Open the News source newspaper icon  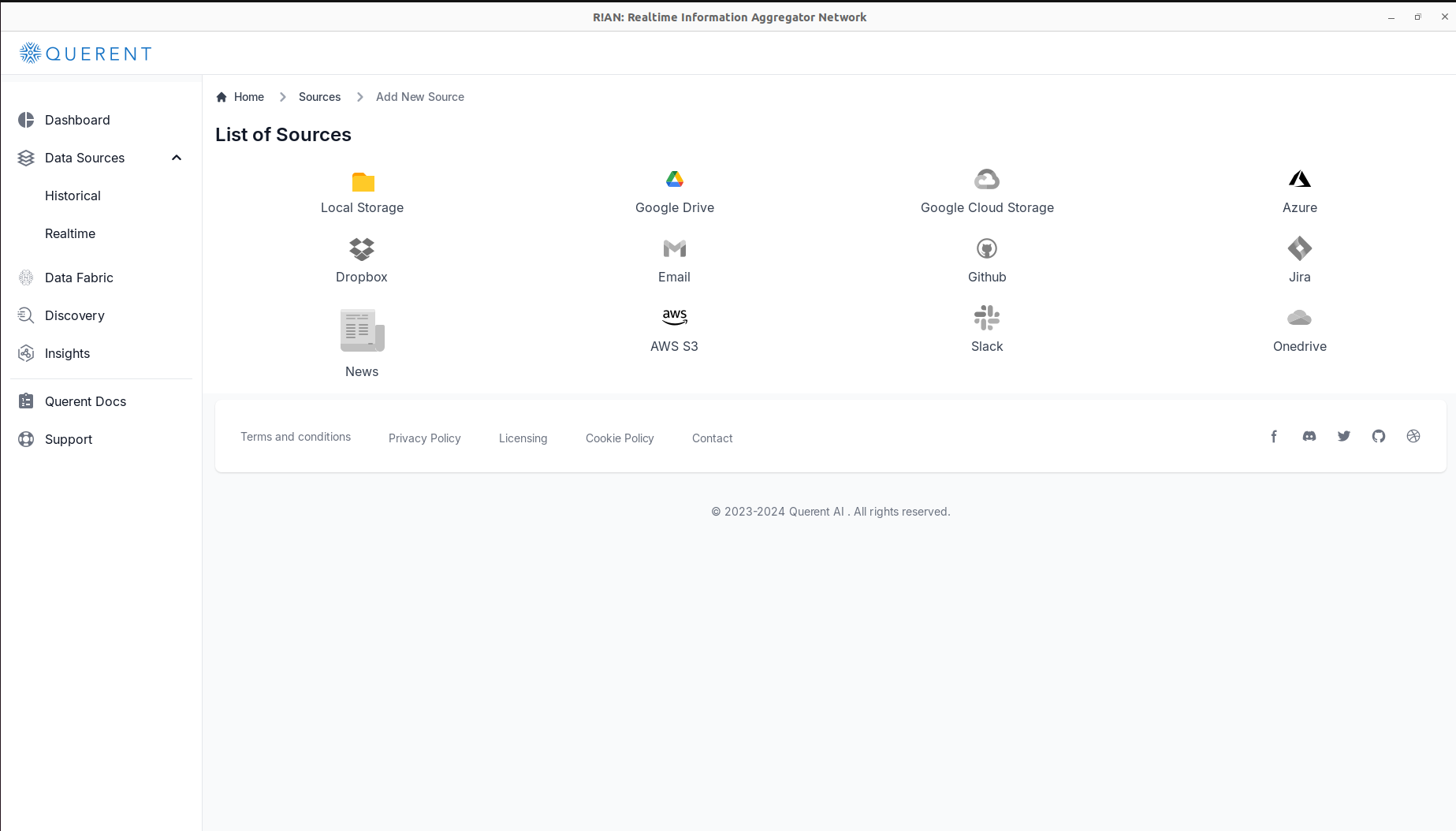point(363,330)
